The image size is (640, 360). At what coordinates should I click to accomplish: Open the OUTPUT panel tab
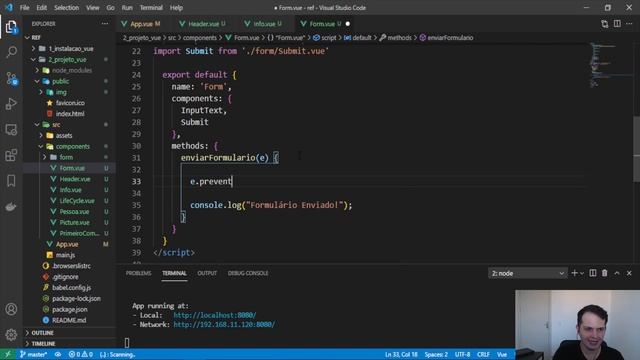pos(207,273)
